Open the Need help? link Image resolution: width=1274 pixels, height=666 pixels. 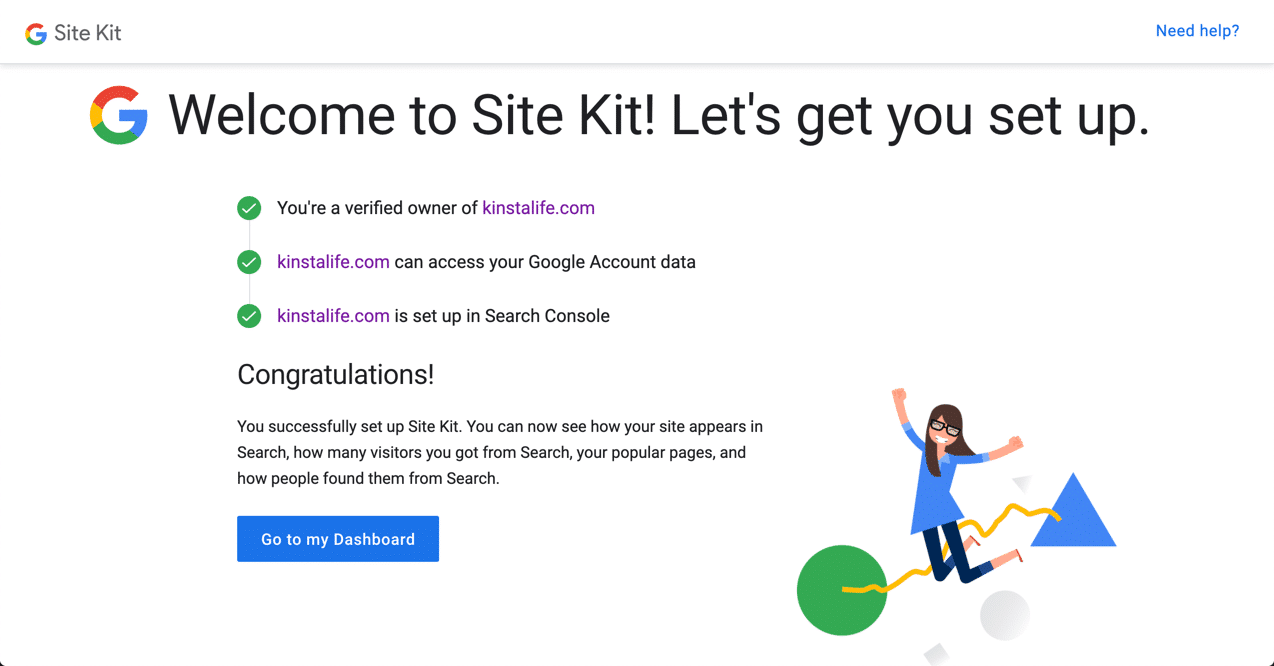tap(1197, 31)
